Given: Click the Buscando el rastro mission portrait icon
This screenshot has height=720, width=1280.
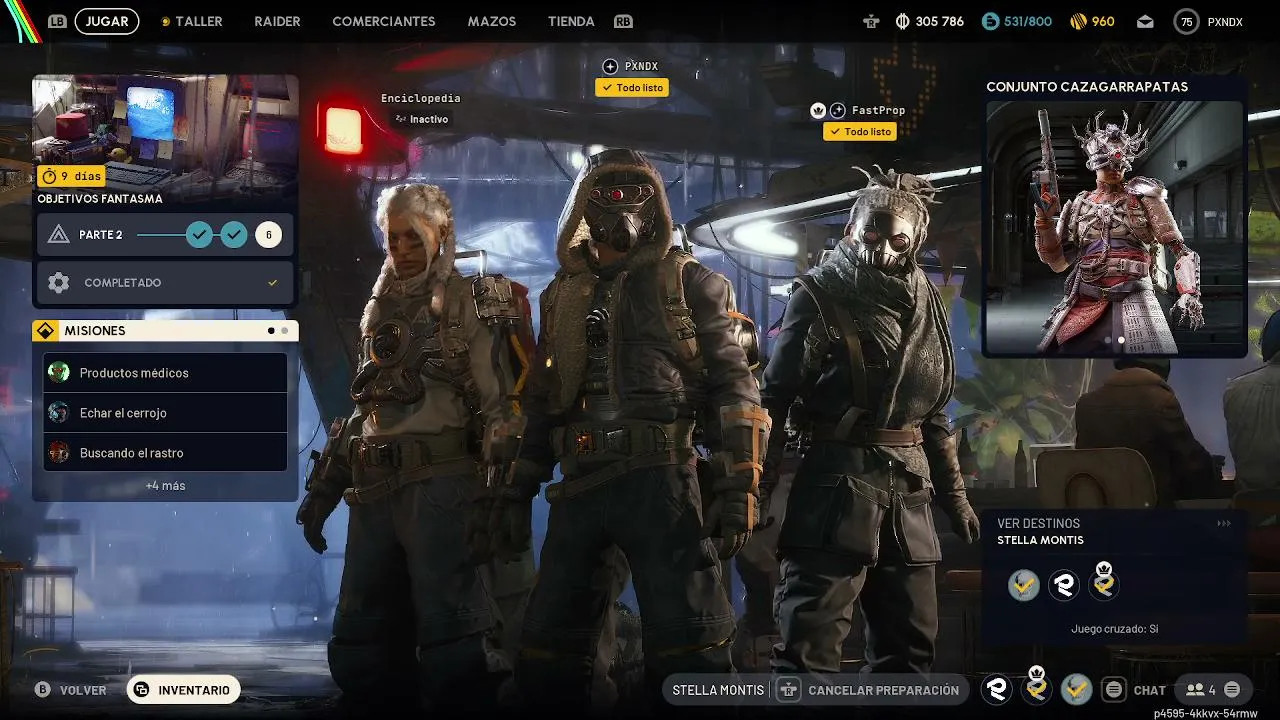Looking at the screenshot, I should pos(59,453).
